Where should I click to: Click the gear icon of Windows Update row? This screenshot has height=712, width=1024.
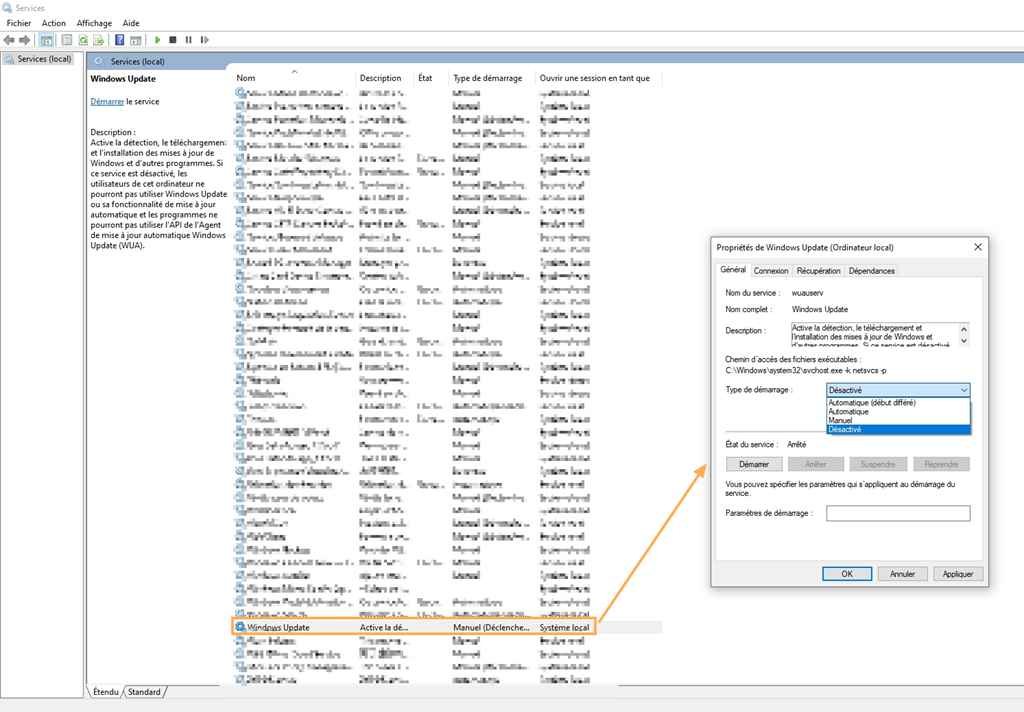tap(240, 627)
